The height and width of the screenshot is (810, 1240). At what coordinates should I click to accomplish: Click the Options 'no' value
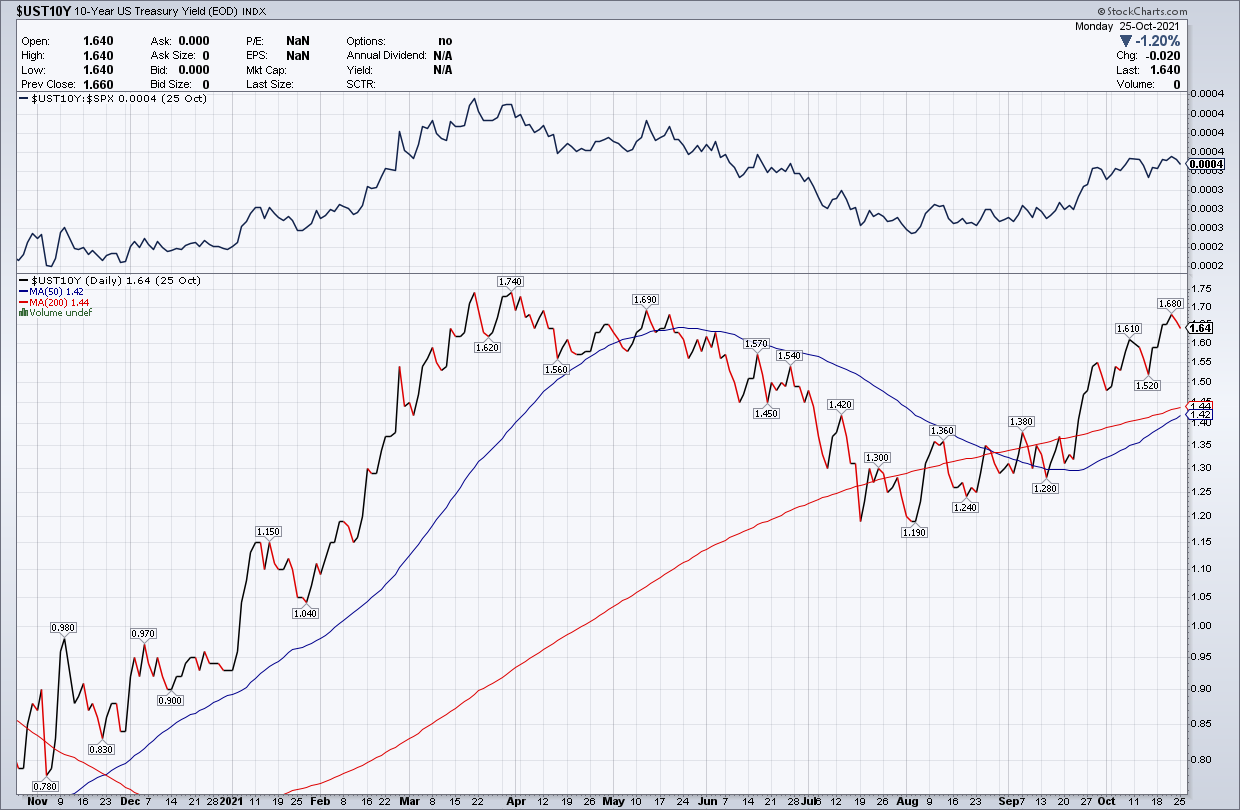tap(444, 41)
